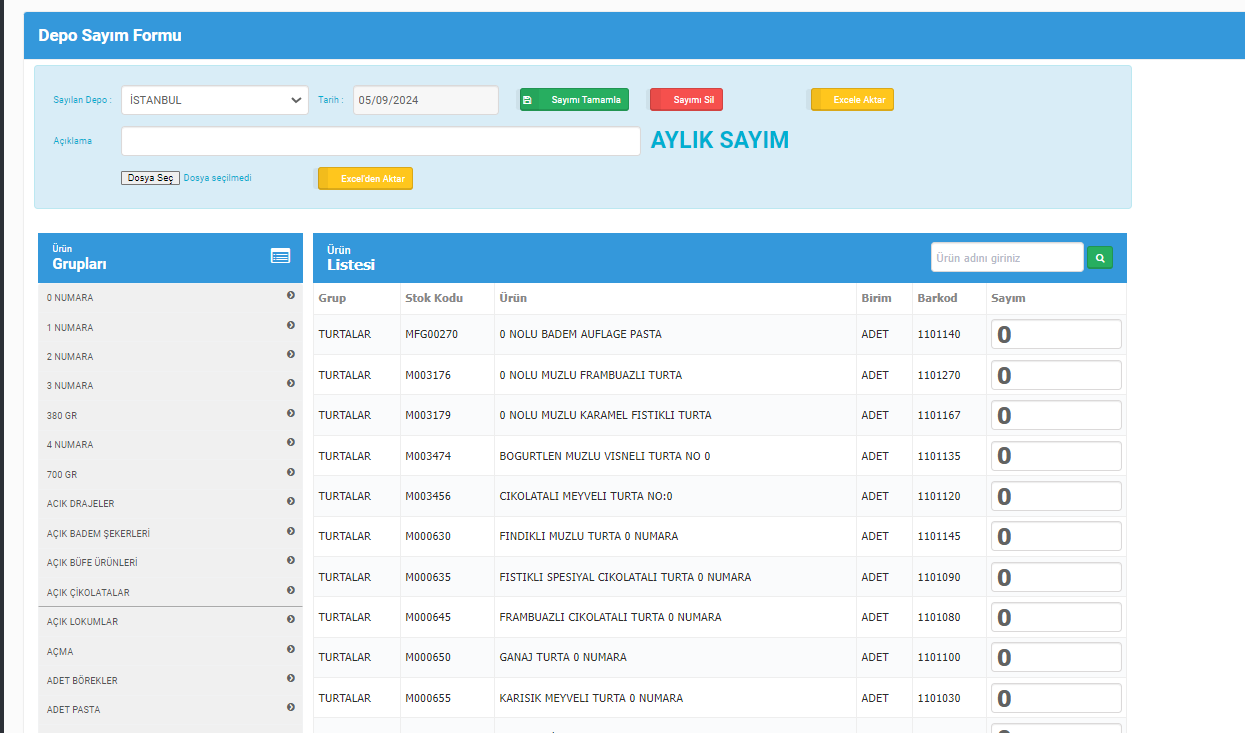Click the arrow icon for ACIK DRAJELER group
The image size is (1245, 733).
point(291,501)
